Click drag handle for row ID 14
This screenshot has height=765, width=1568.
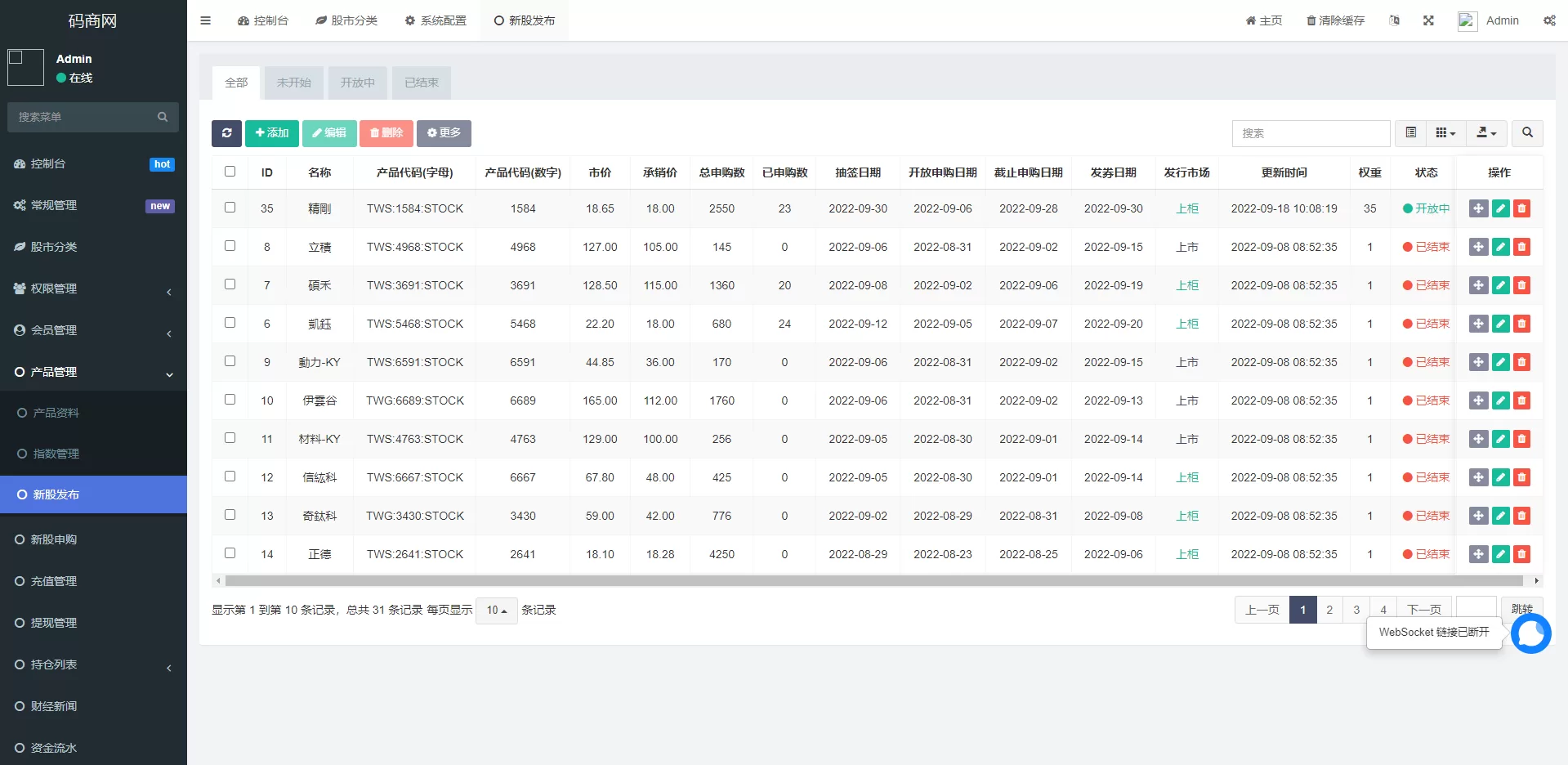click(x=1478, y=554)
